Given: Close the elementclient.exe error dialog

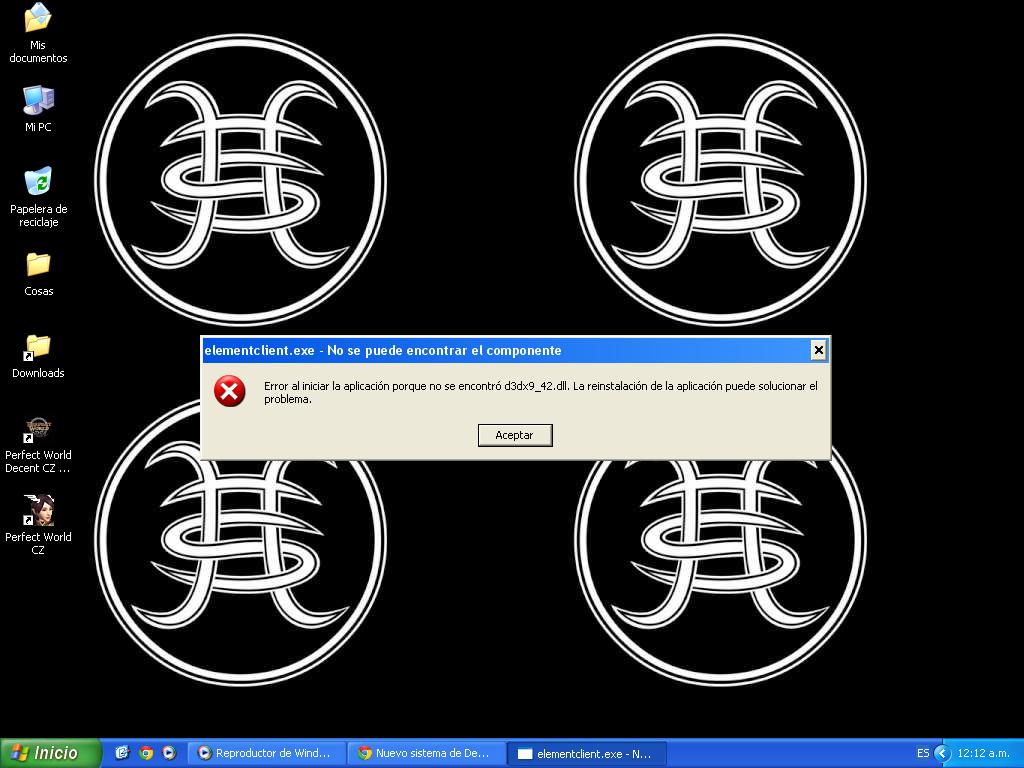Looking at the screenshot, I should tap(818, 350).
